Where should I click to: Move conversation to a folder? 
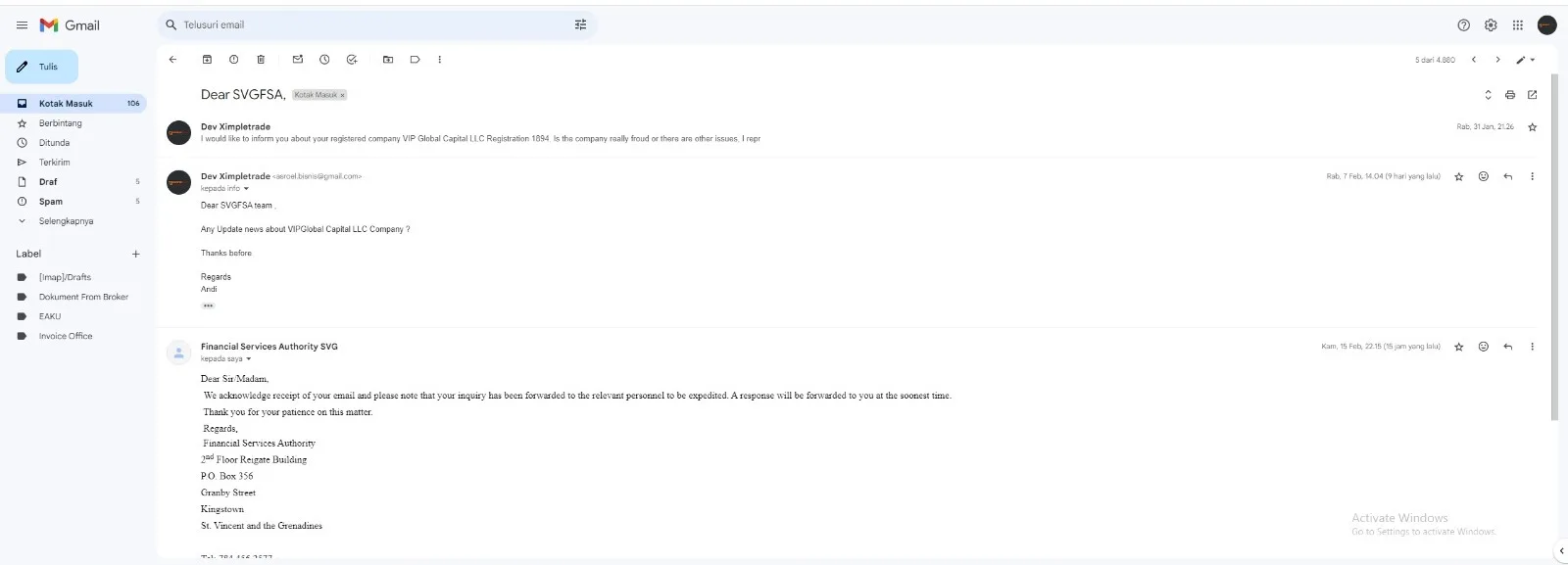pos(388,60)
